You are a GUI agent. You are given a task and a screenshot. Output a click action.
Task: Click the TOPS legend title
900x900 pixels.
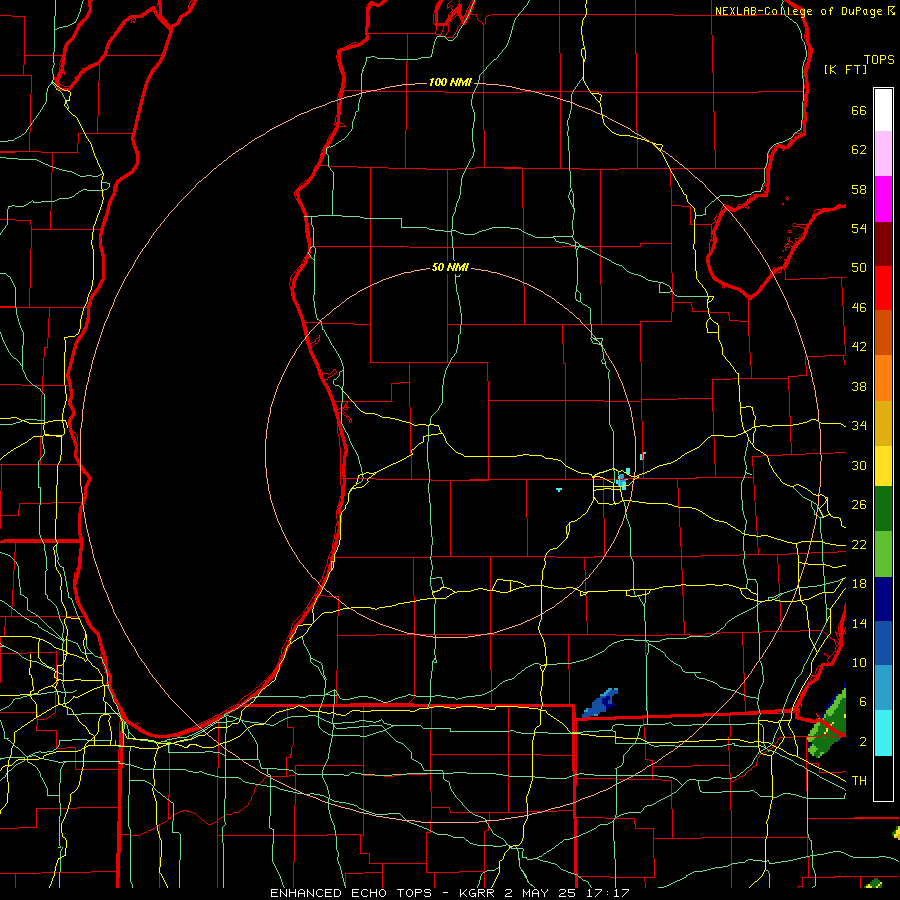(879, 60)
